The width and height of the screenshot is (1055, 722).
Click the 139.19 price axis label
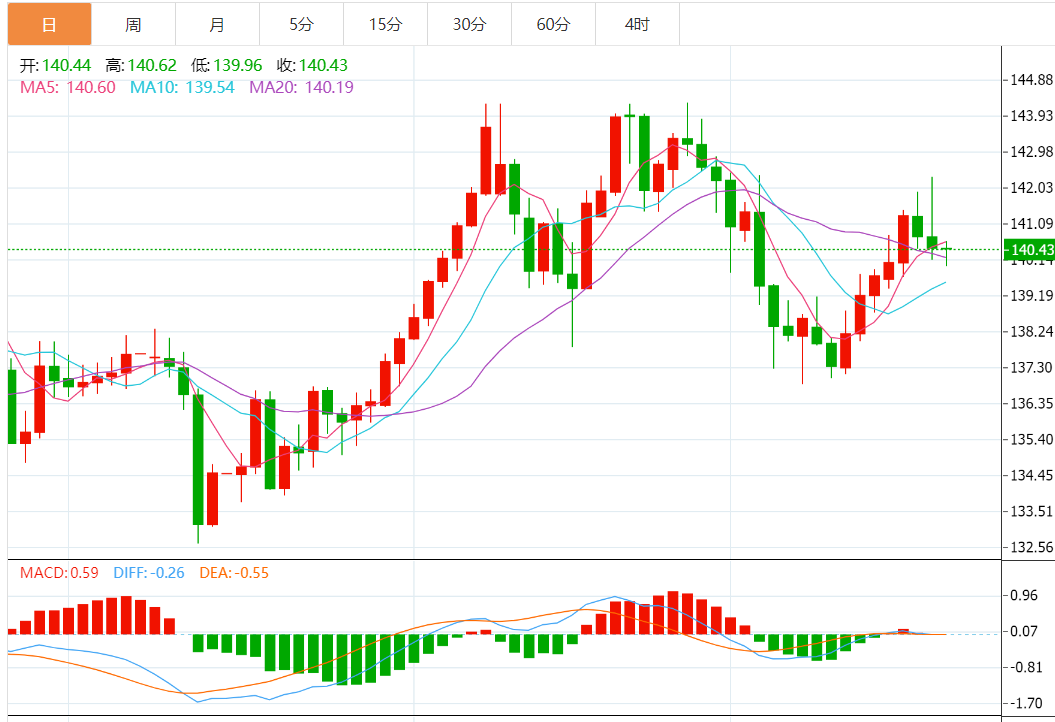click(x=1031, y=295)
